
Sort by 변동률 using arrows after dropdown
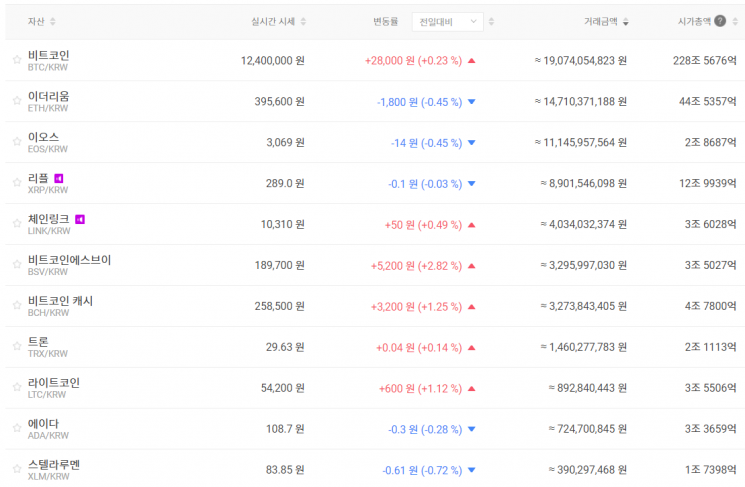pyautogui.click(x=491, y=21)
